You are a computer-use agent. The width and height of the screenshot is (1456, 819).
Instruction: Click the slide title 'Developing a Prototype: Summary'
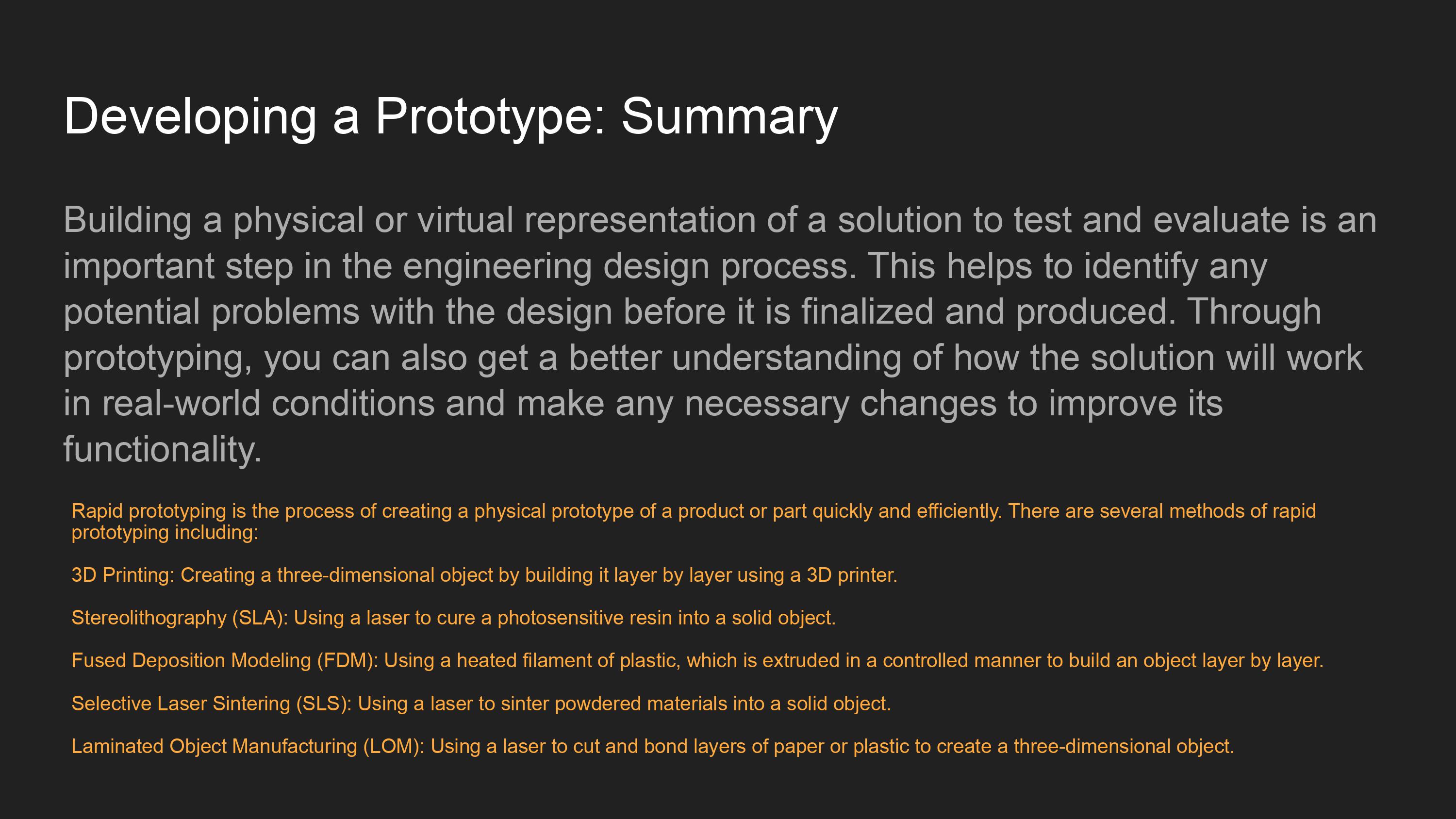(450, 117)
